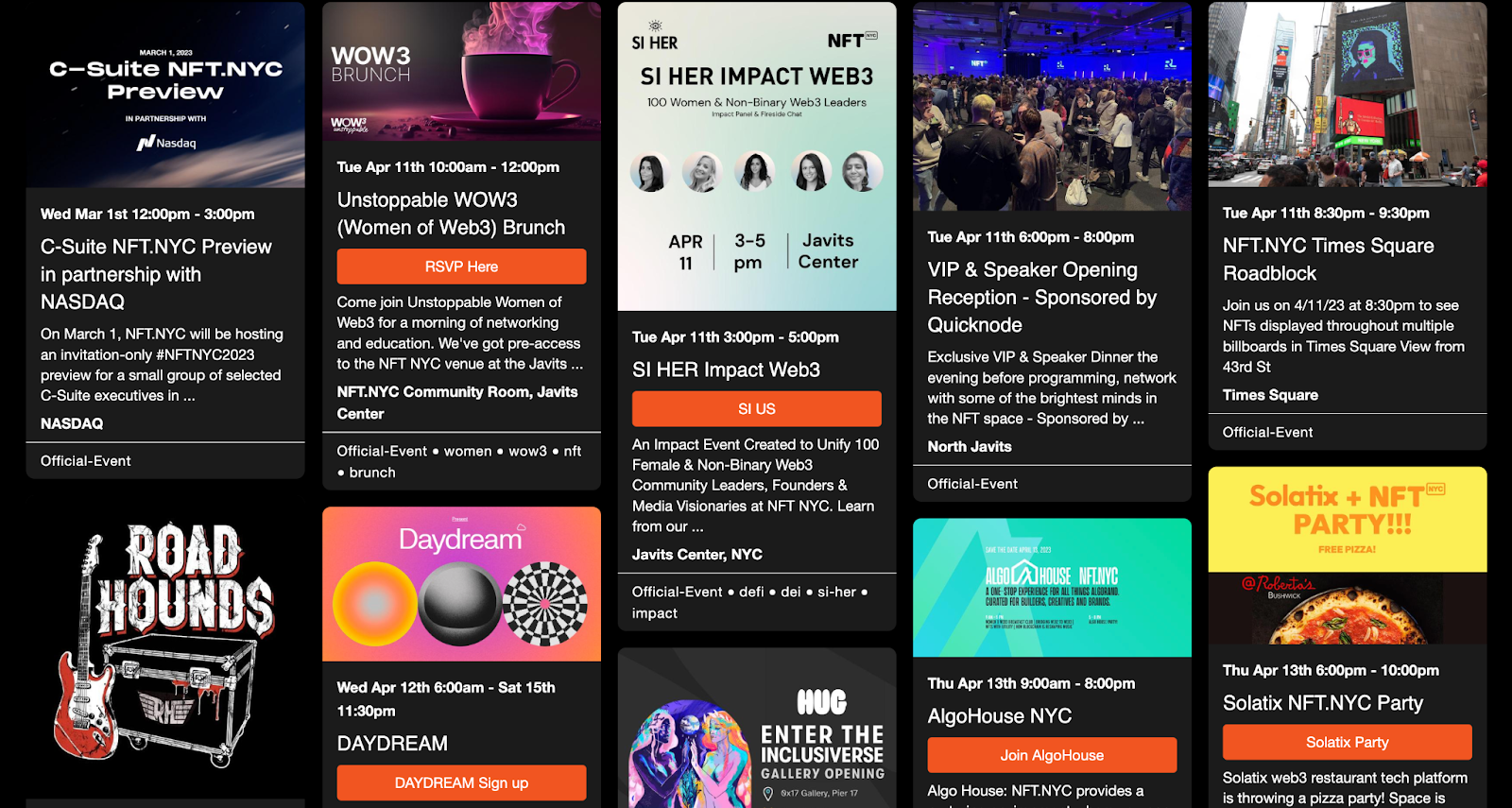Click the location pin icon on HUG banner
The width and height of the screenshot is (1512, 808).
click(x=768, y=794)
